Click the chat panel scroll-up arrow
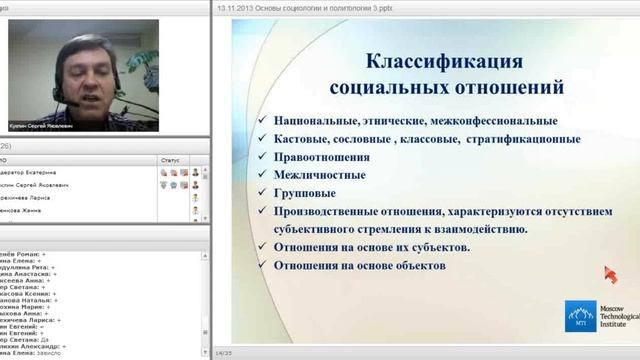The width and height of the screenshot is (640, 360). coord(205,256)
